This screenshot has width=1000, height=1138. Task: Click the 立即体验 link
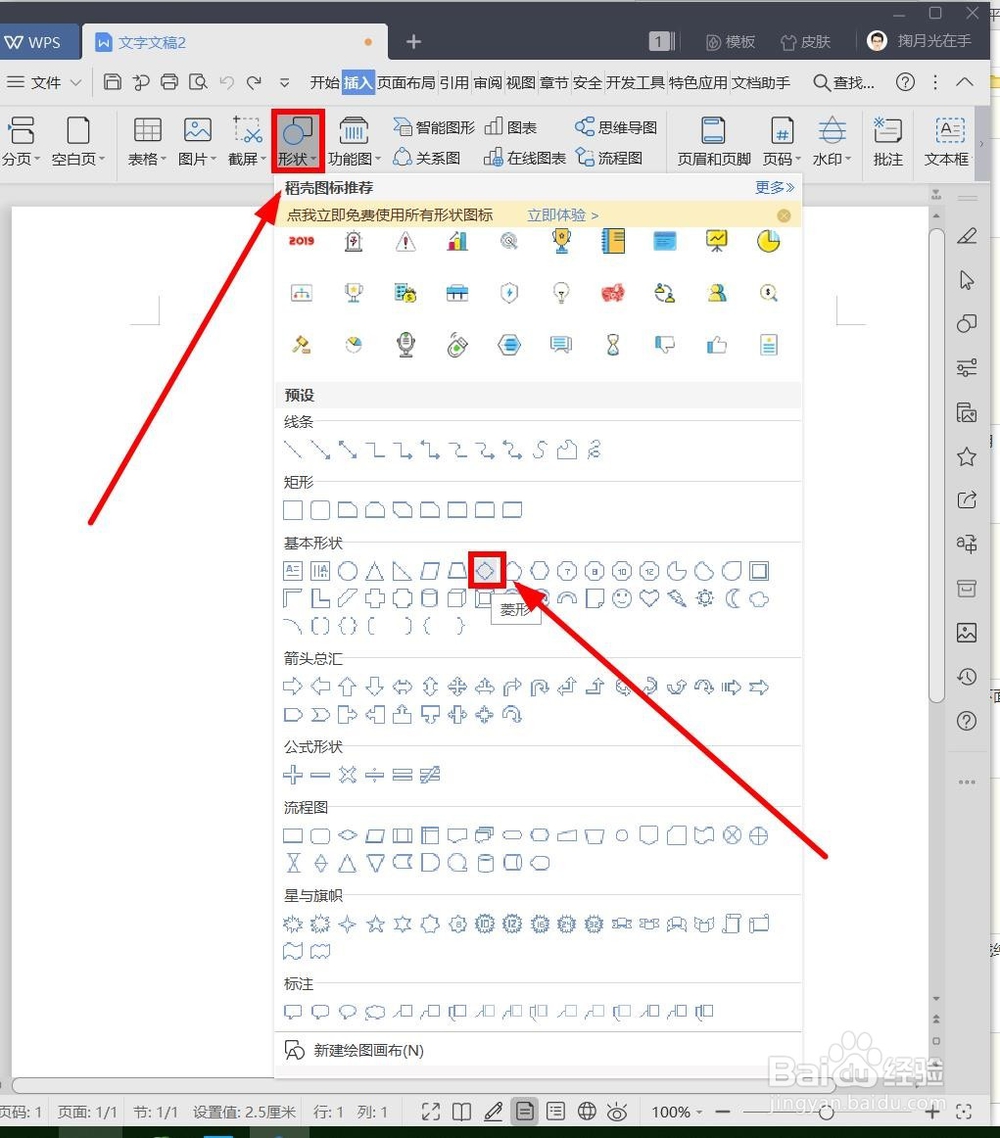point(562,216)
